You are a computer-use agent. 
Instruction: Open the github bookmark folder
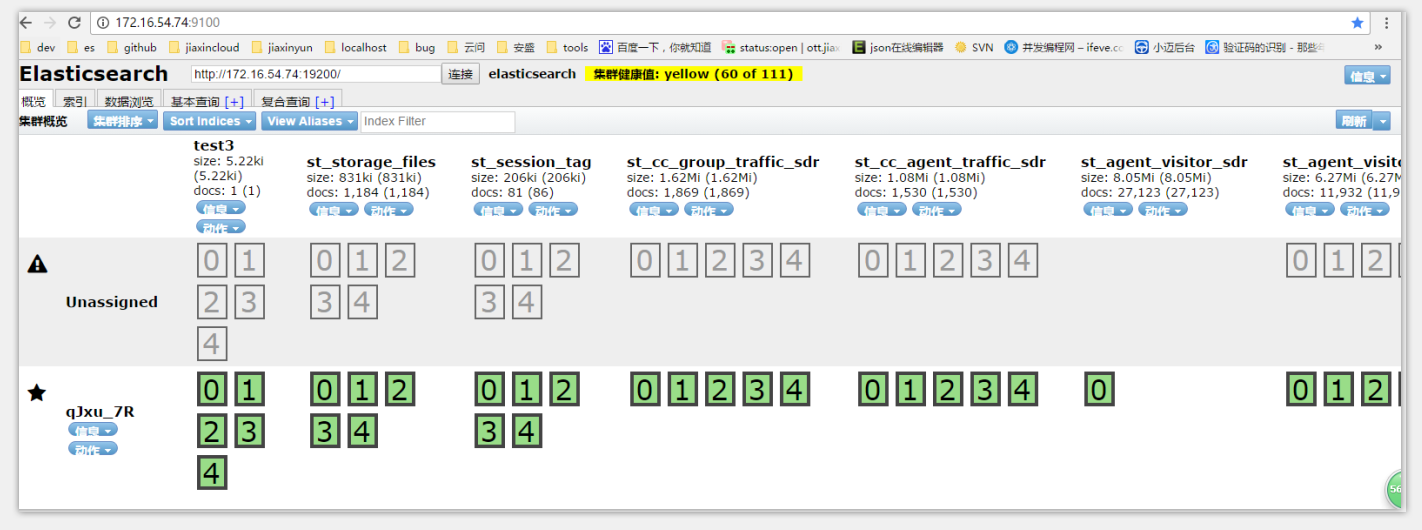[131, 47]
